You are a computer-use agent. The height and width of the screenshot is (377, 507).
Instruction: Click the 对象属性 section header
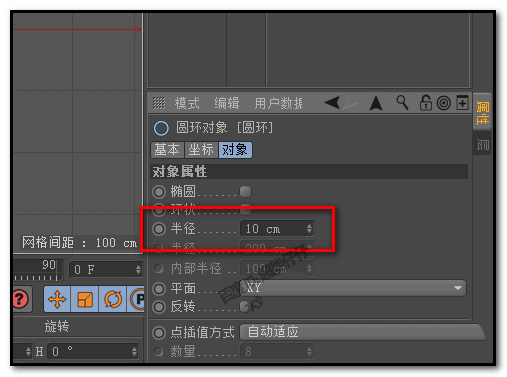[x=309, y=172]
